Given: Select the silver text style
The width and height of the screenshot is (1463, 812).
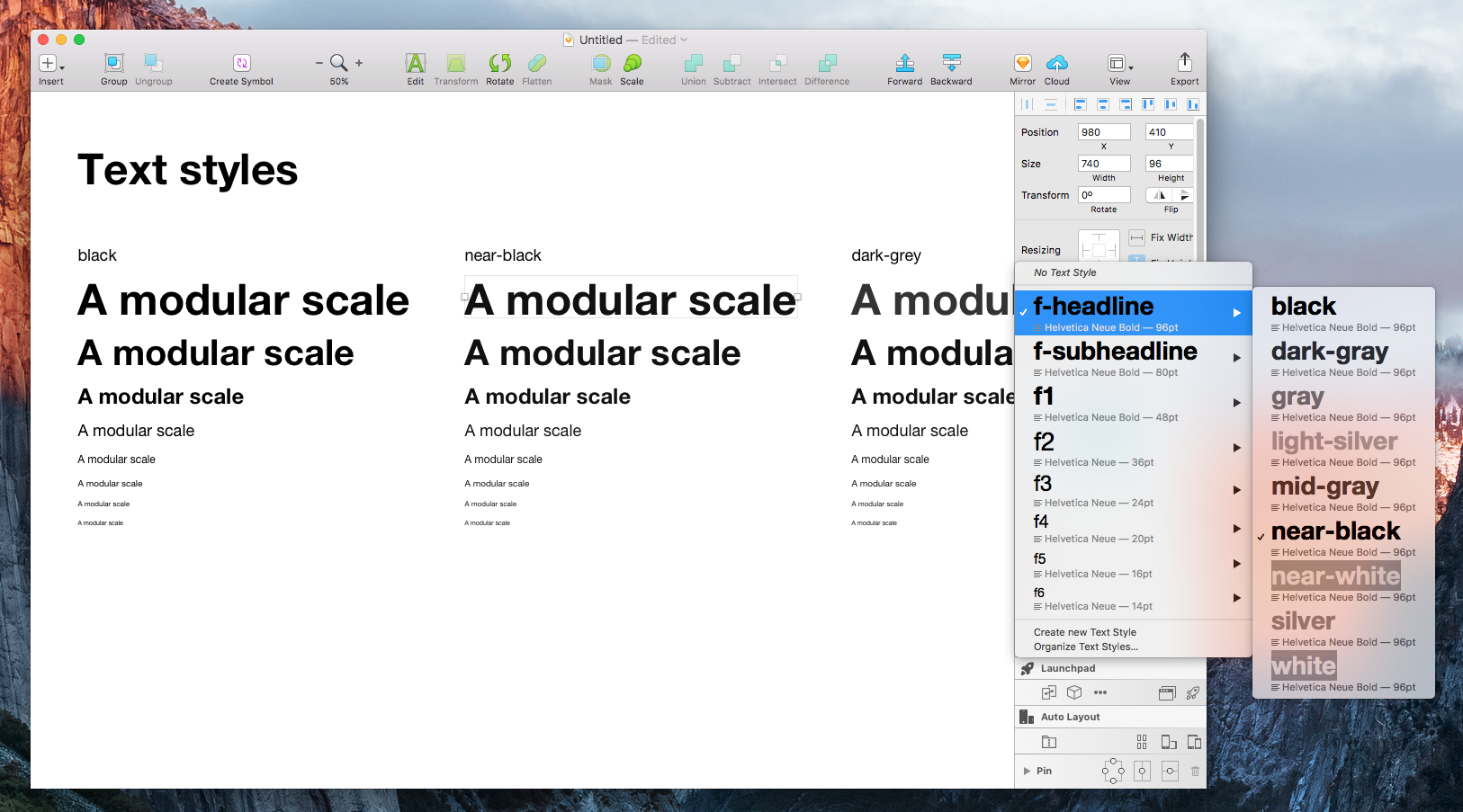Looking at the screenshot, I should pyautogui.click(x=1343, y=627).
